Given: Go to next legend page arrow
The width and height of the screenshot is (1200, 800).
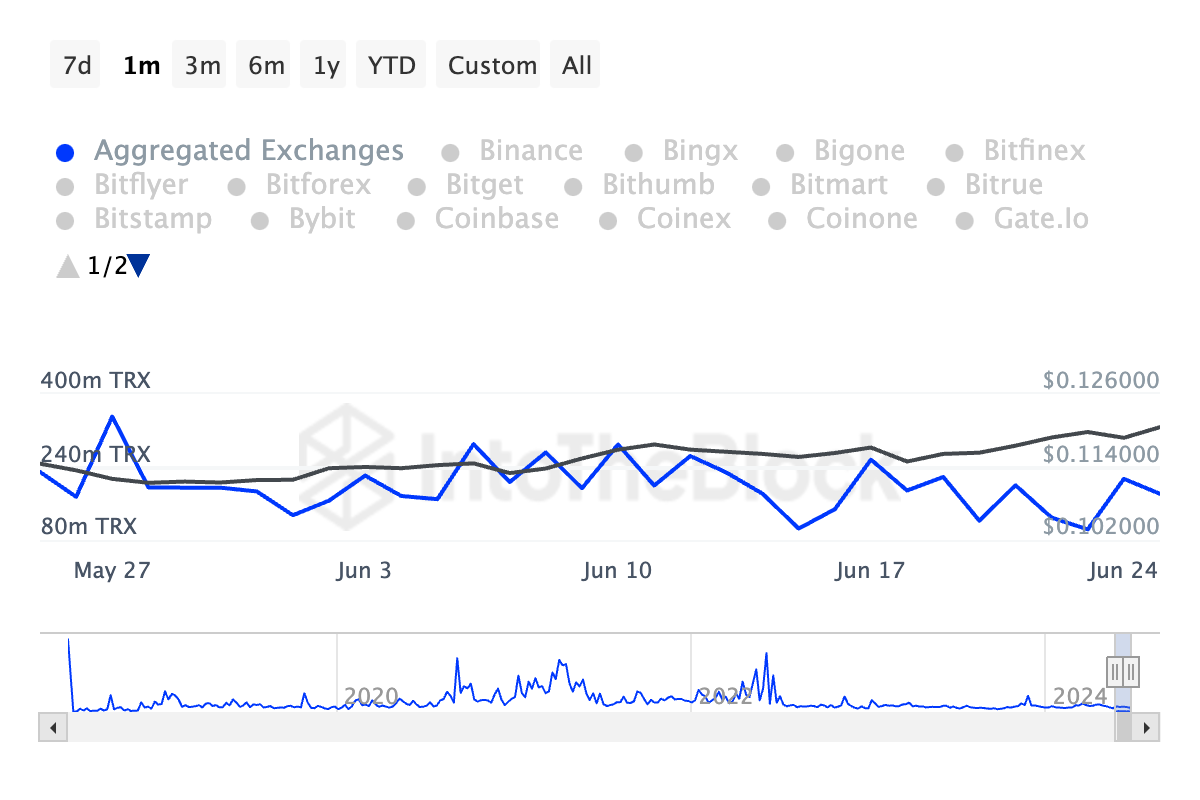Looking at the screenshot, I should [139, 266].
